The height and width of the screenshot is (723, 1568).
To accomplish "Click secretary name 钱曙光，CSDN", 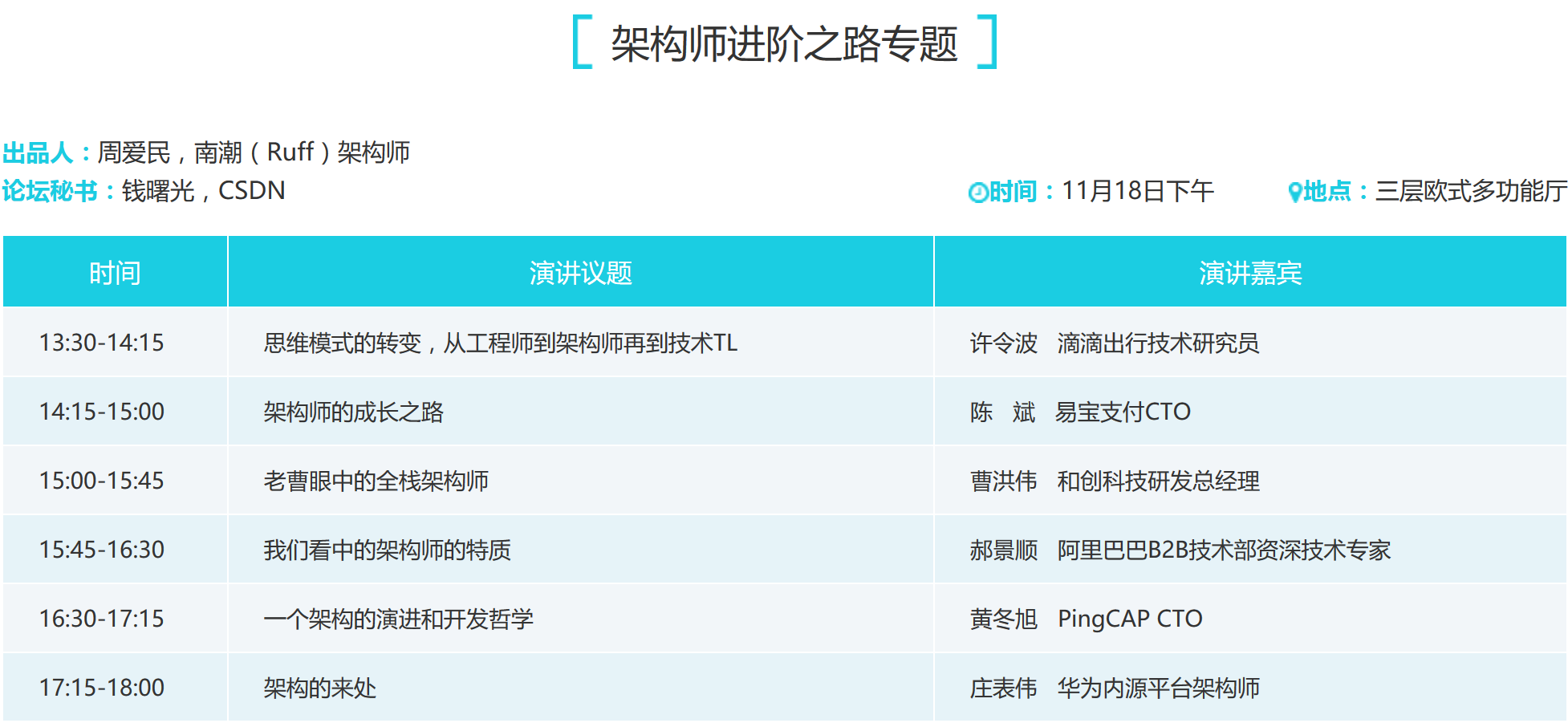I will (x=204, y=191).
